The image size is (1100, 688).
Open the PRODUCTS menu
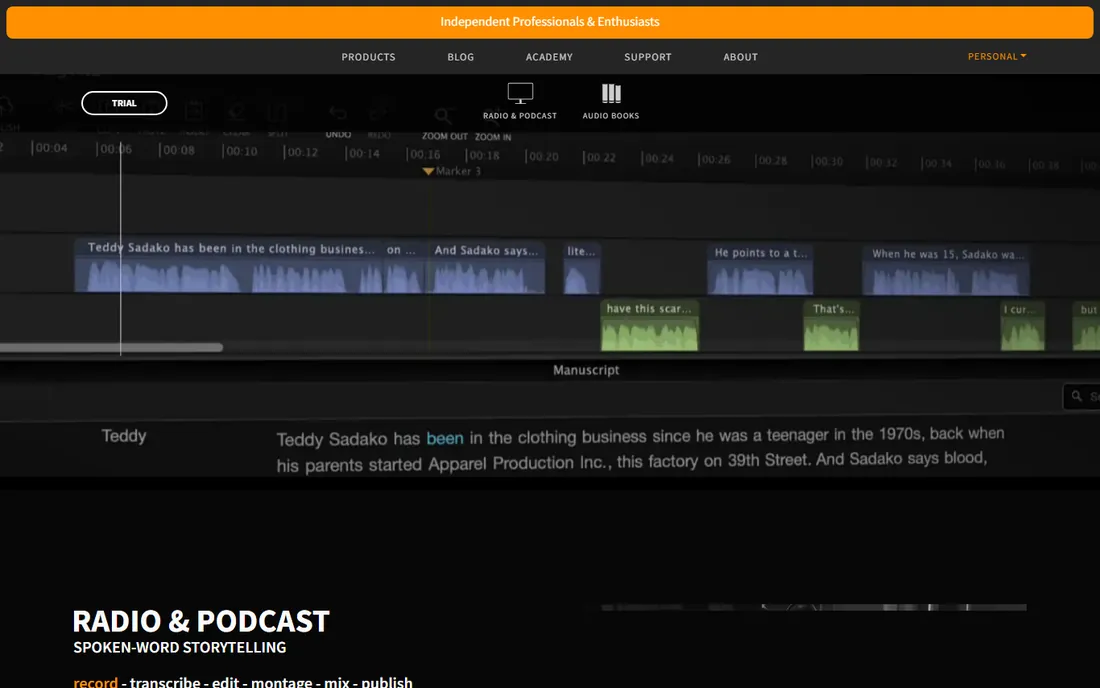368,57
